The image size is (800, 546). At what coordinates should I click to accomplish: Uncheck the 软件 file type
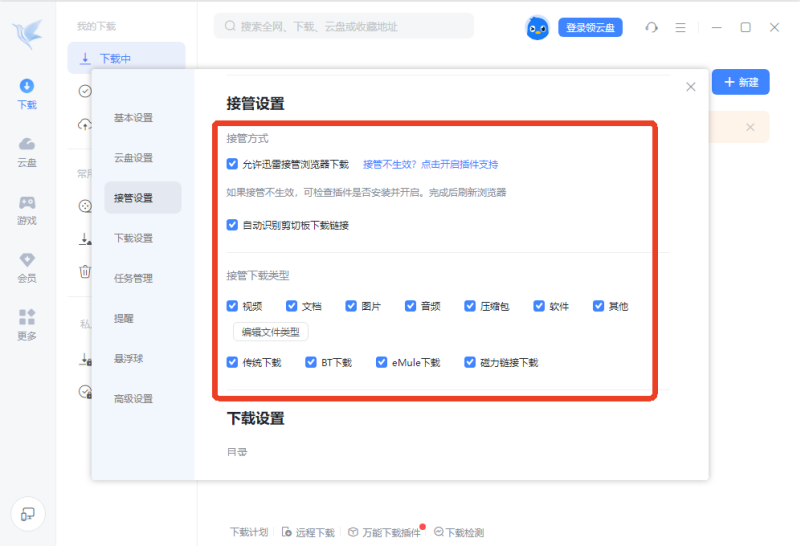[x=539, y=306]
